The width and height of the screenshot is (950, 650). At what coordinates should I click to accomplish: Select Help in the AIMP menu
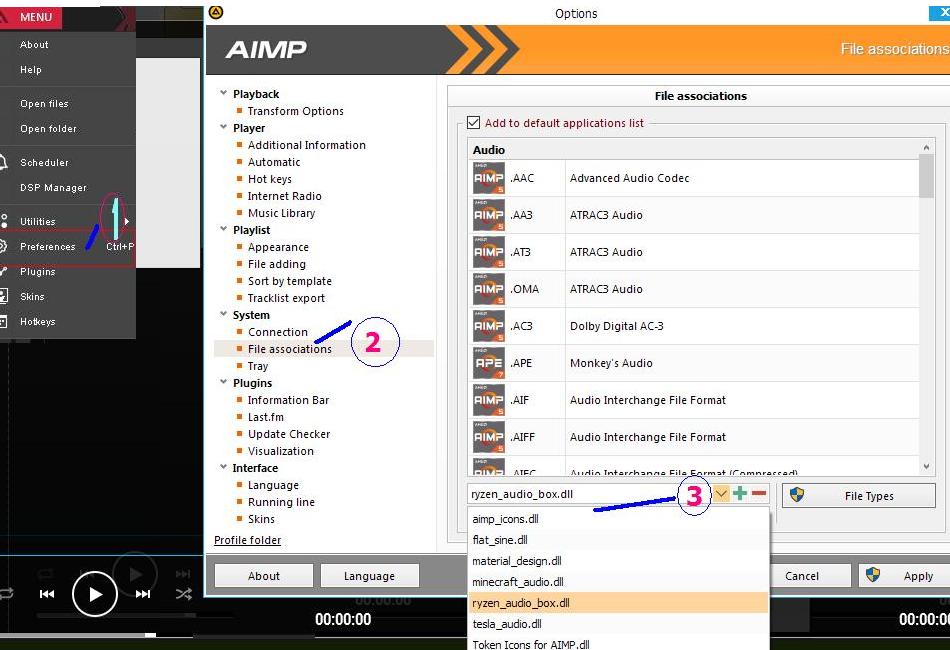click(x=31, y=70)
